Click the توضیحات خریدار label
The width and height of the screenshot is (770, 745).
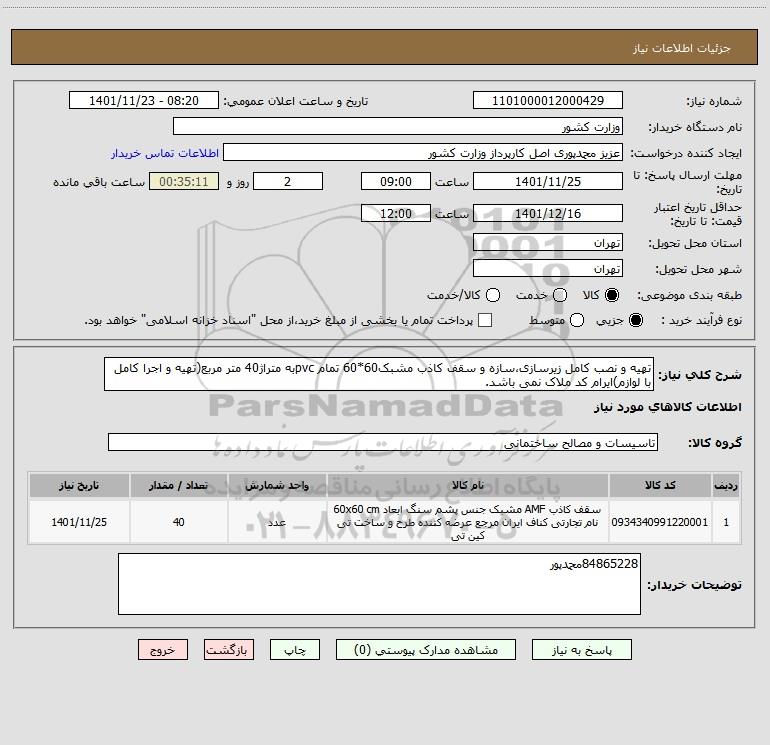tap(694, 584)
